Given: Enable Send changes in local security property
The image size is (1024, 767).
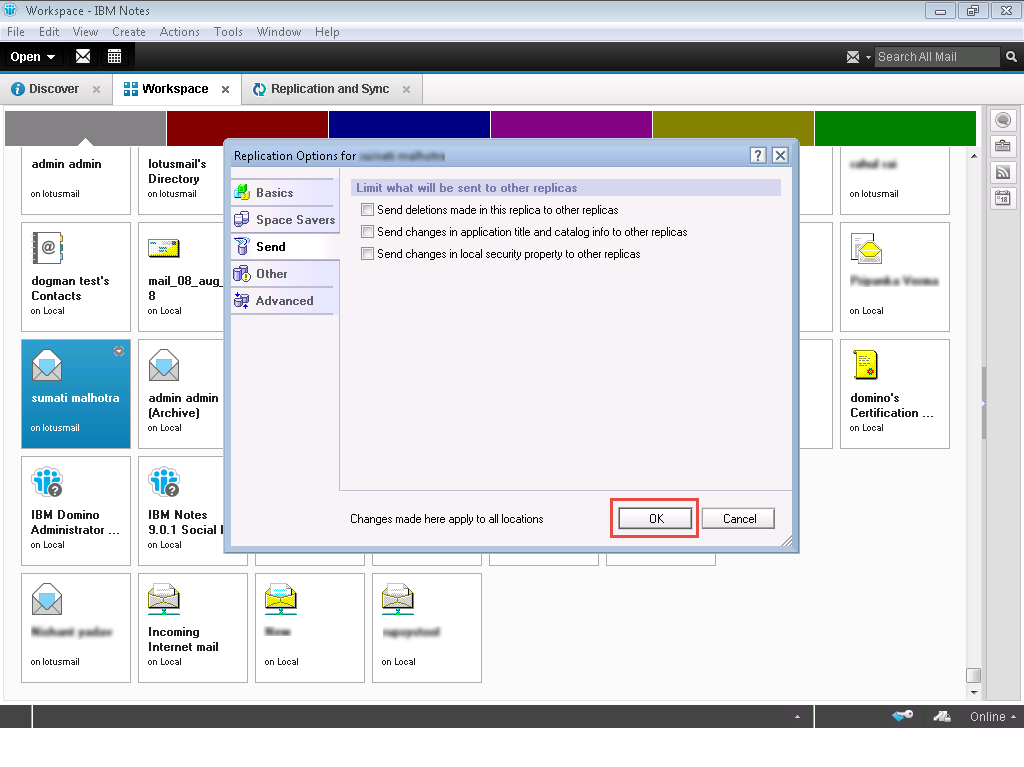Looking at the screenshot, I should (x=368, y=254).
